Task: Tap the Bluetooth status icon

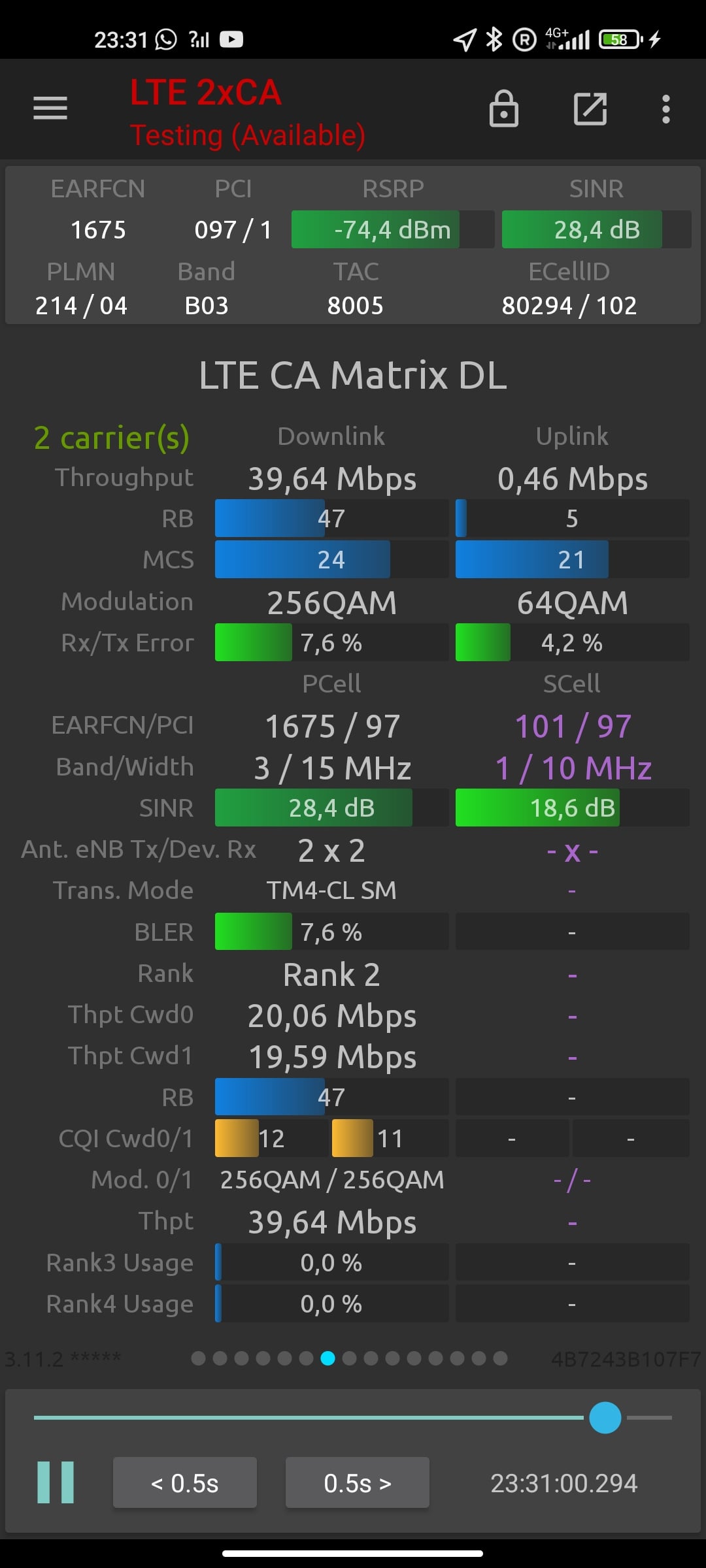Action: [x=494, y=40]
